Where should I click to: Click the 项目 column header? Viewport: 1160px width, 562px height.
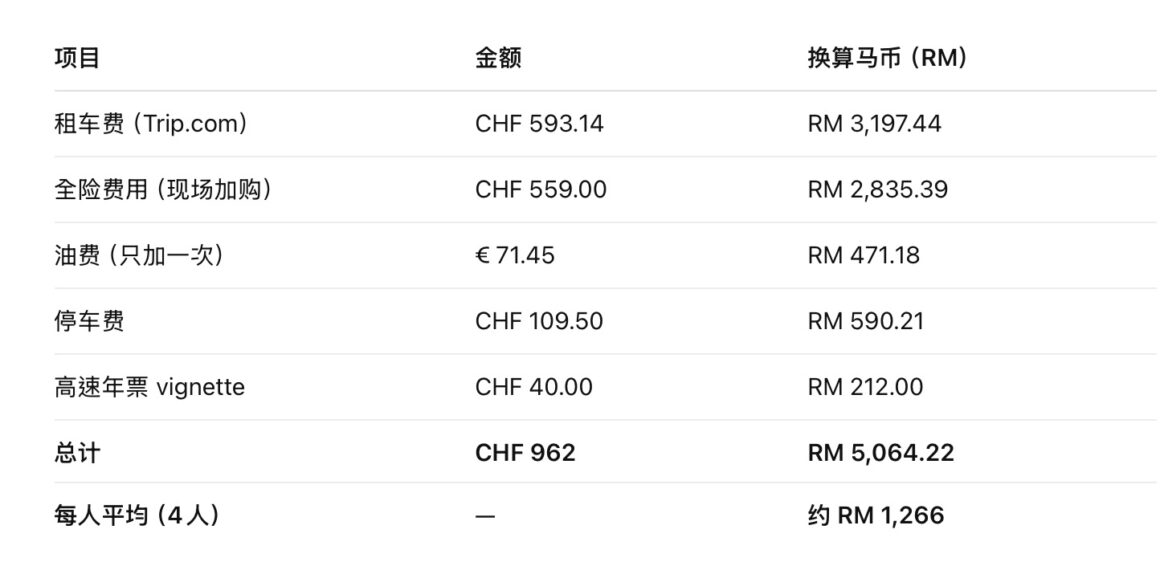(x=77, y=58)
